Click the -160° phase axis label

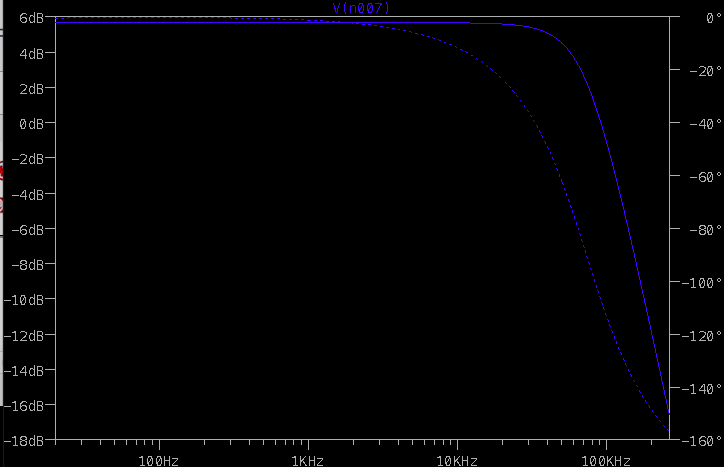coord(702,441)
